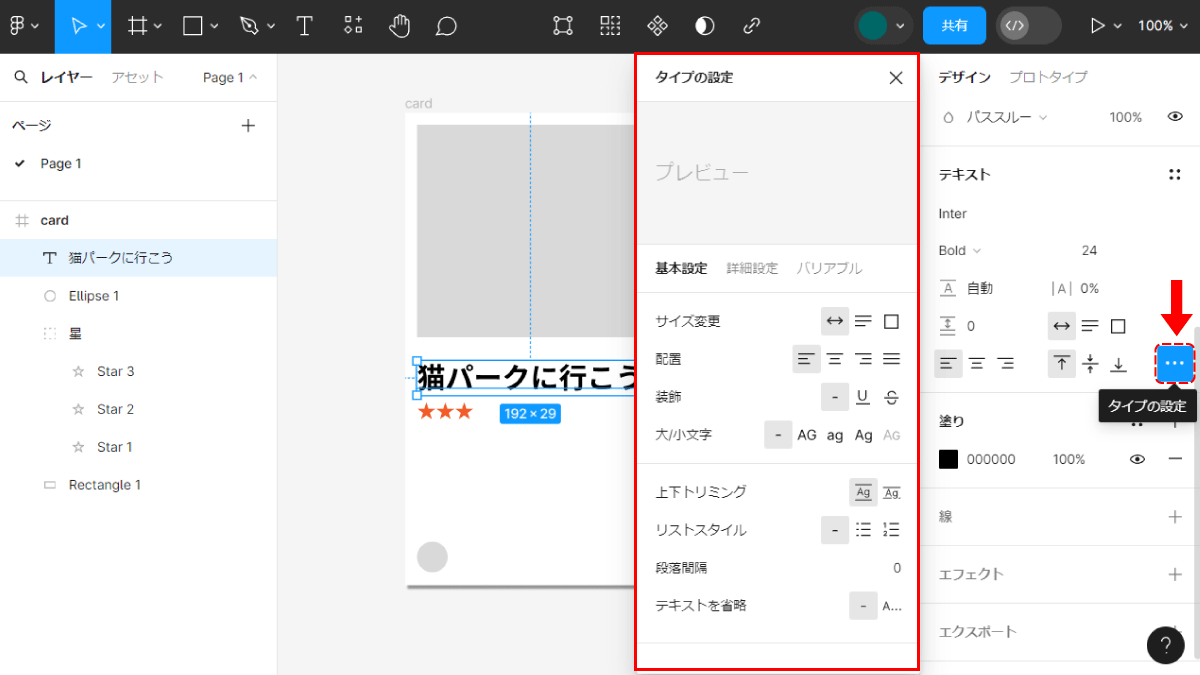The height and width of the screenshot is (675, 1200).
Task: Add an effect with the エフェクト plus icon
Action: click(1175, 574)
